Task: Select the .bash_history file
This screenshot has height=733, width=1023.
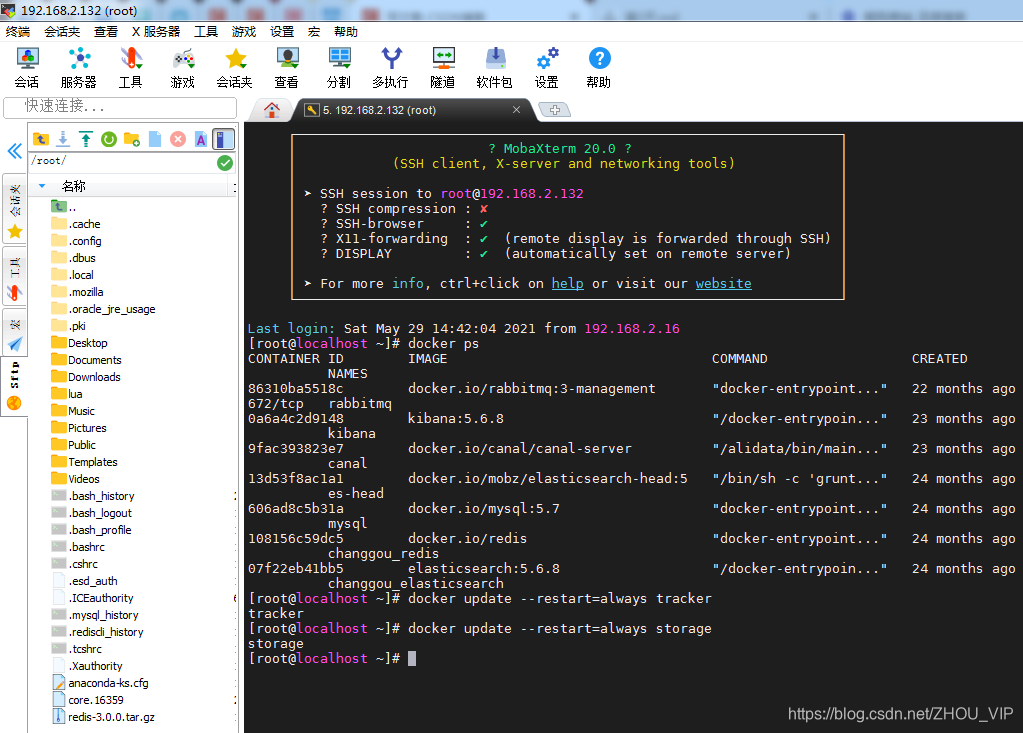Action: click(x=93, y=496)
